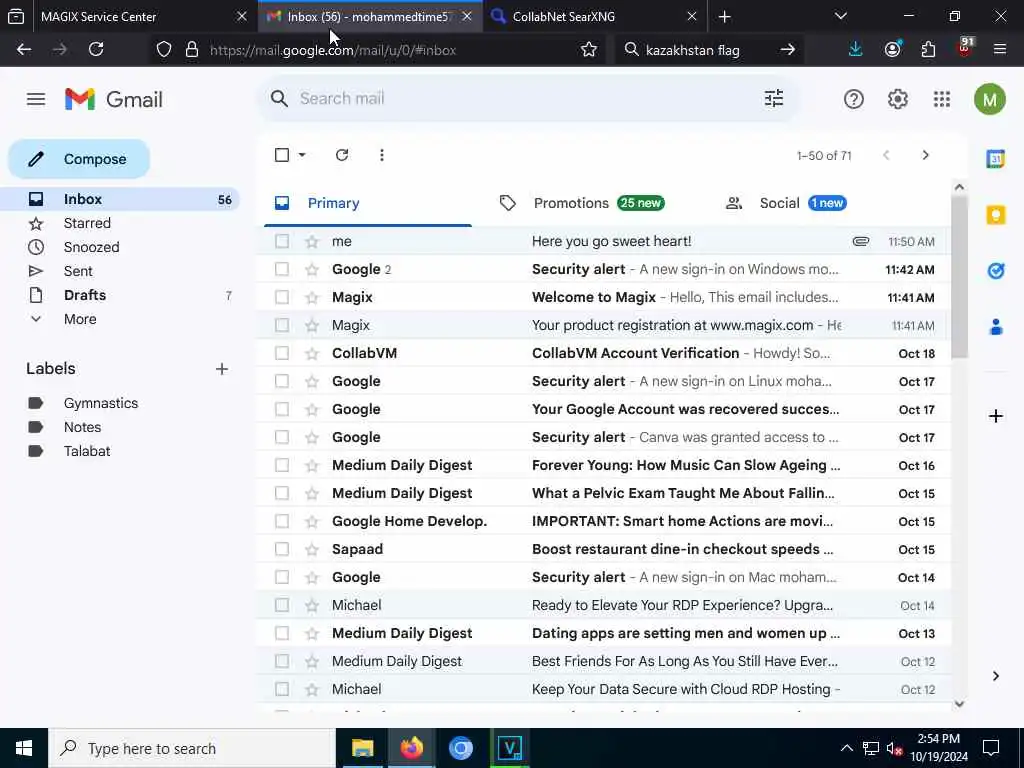Bookmark this page star icon
This screenshot has width=1024, height=768.
click(x=588, y=50)
